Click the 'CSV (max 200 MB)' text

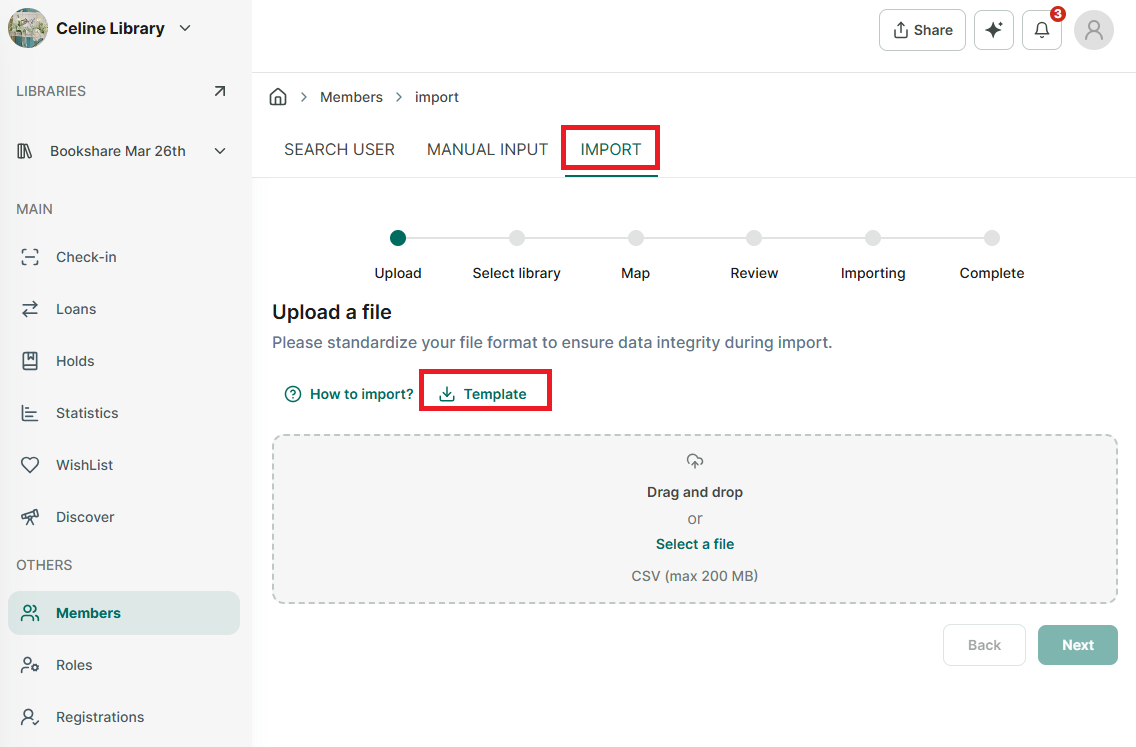[695, 576]
